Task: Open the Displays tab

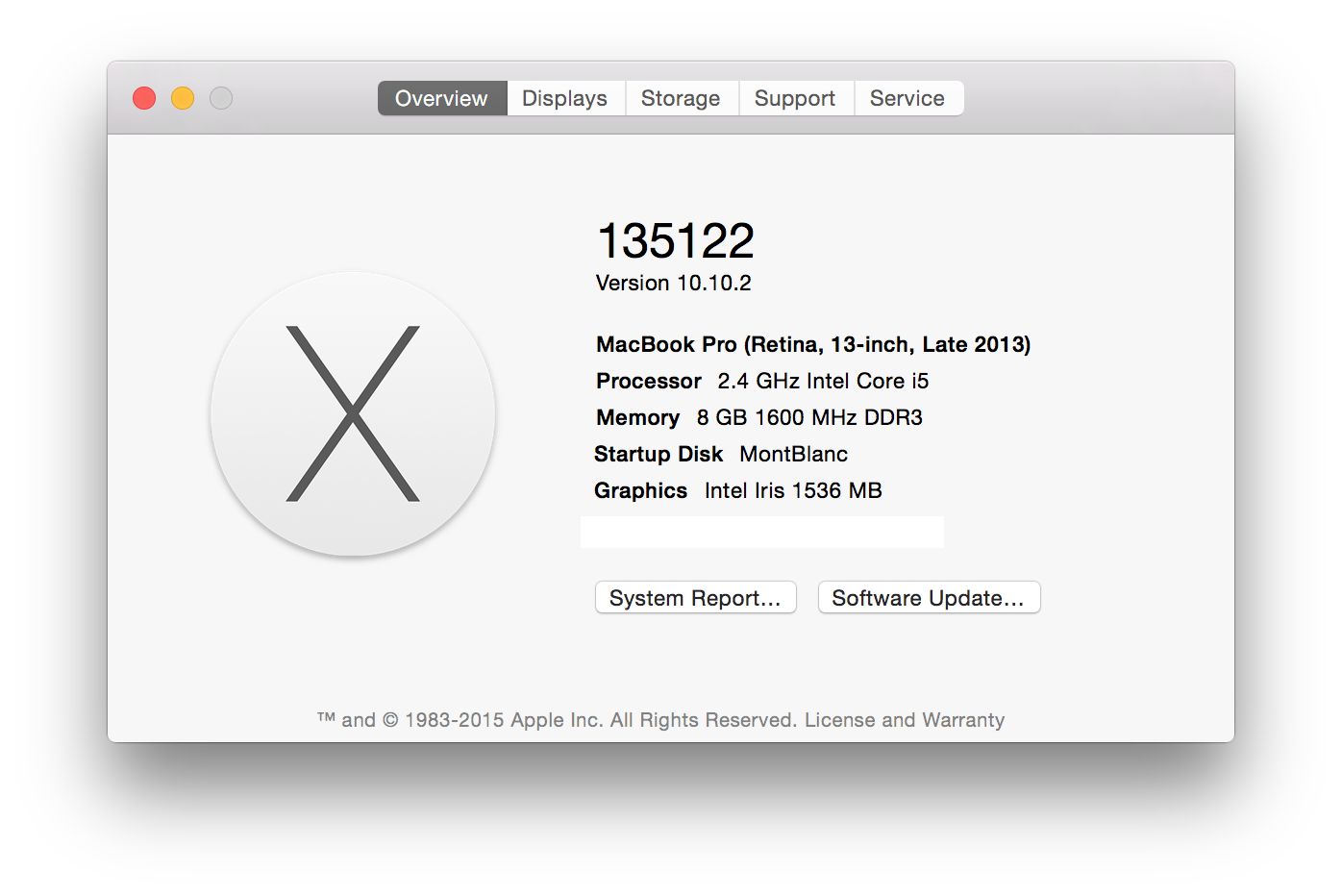Action: coord(565,98)
